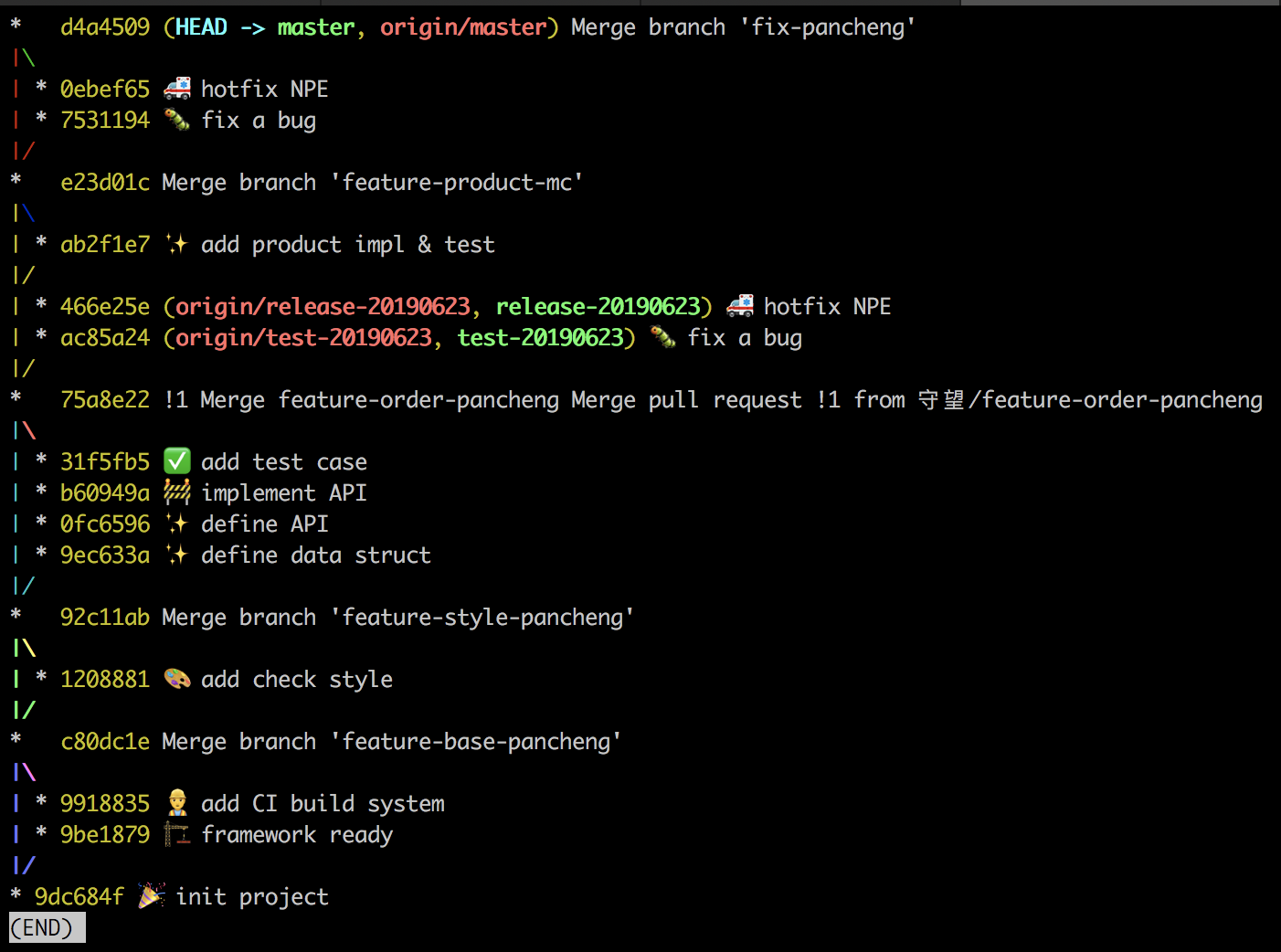
Task: Click the origin/release-20190623 ref label
Action: click(323, 306)
